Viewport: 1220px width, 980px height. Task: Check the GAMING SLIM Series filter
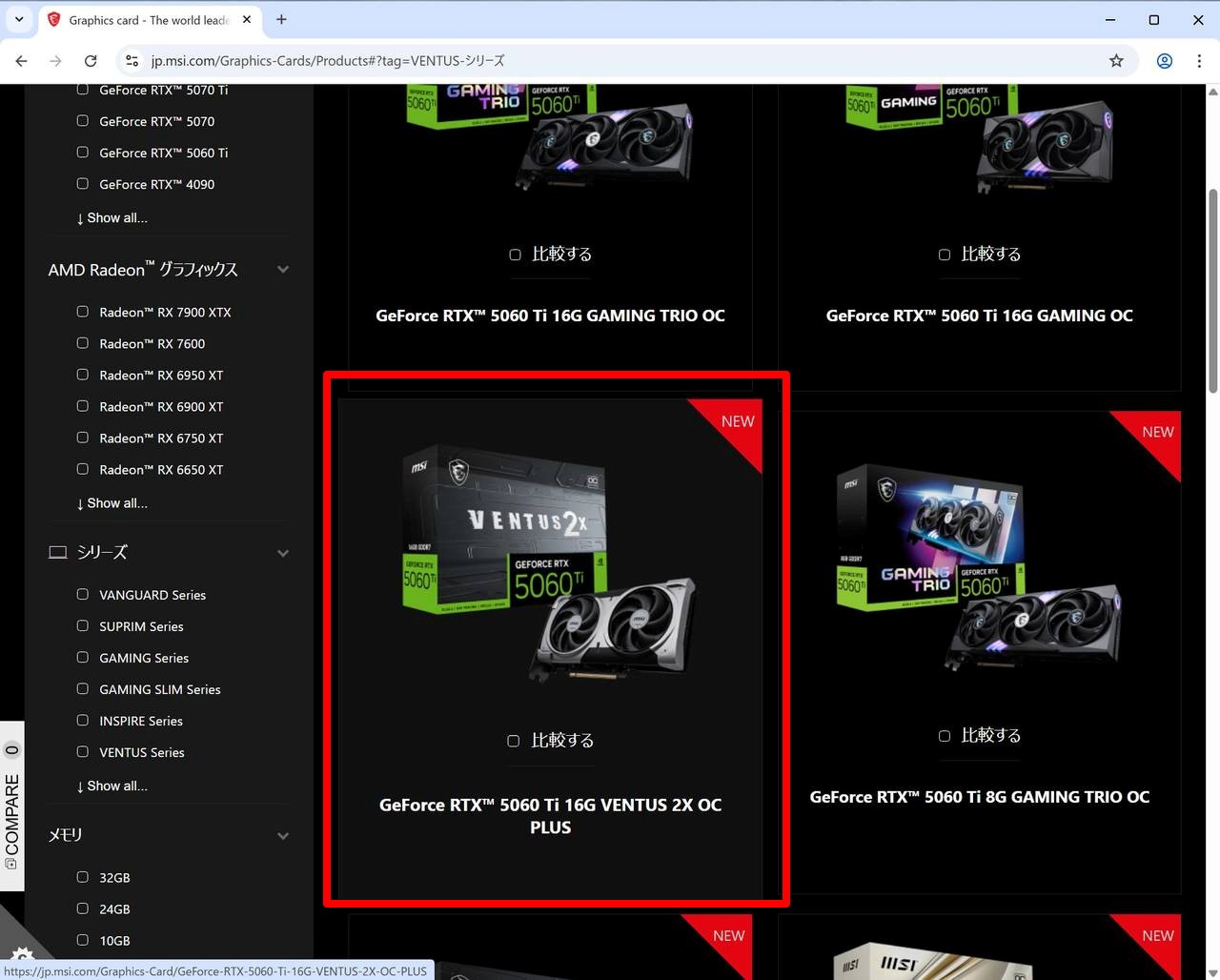click(x=83, y=688)
